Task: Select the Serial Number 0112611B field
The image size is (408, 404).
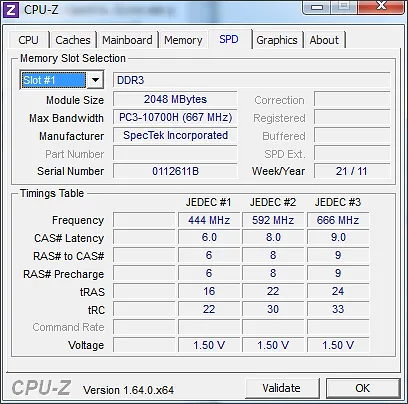Action: (x=175, y=171)
